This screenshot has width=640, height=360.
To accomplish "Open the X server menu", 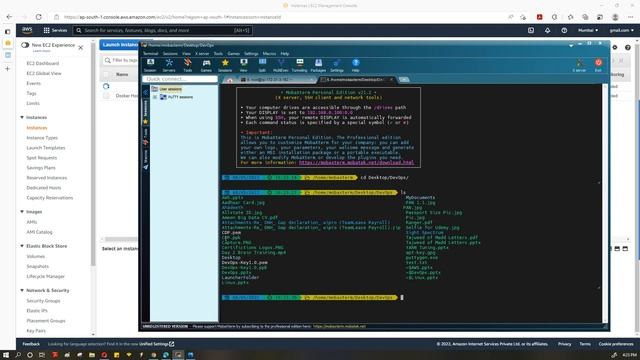I will point(202,53).
